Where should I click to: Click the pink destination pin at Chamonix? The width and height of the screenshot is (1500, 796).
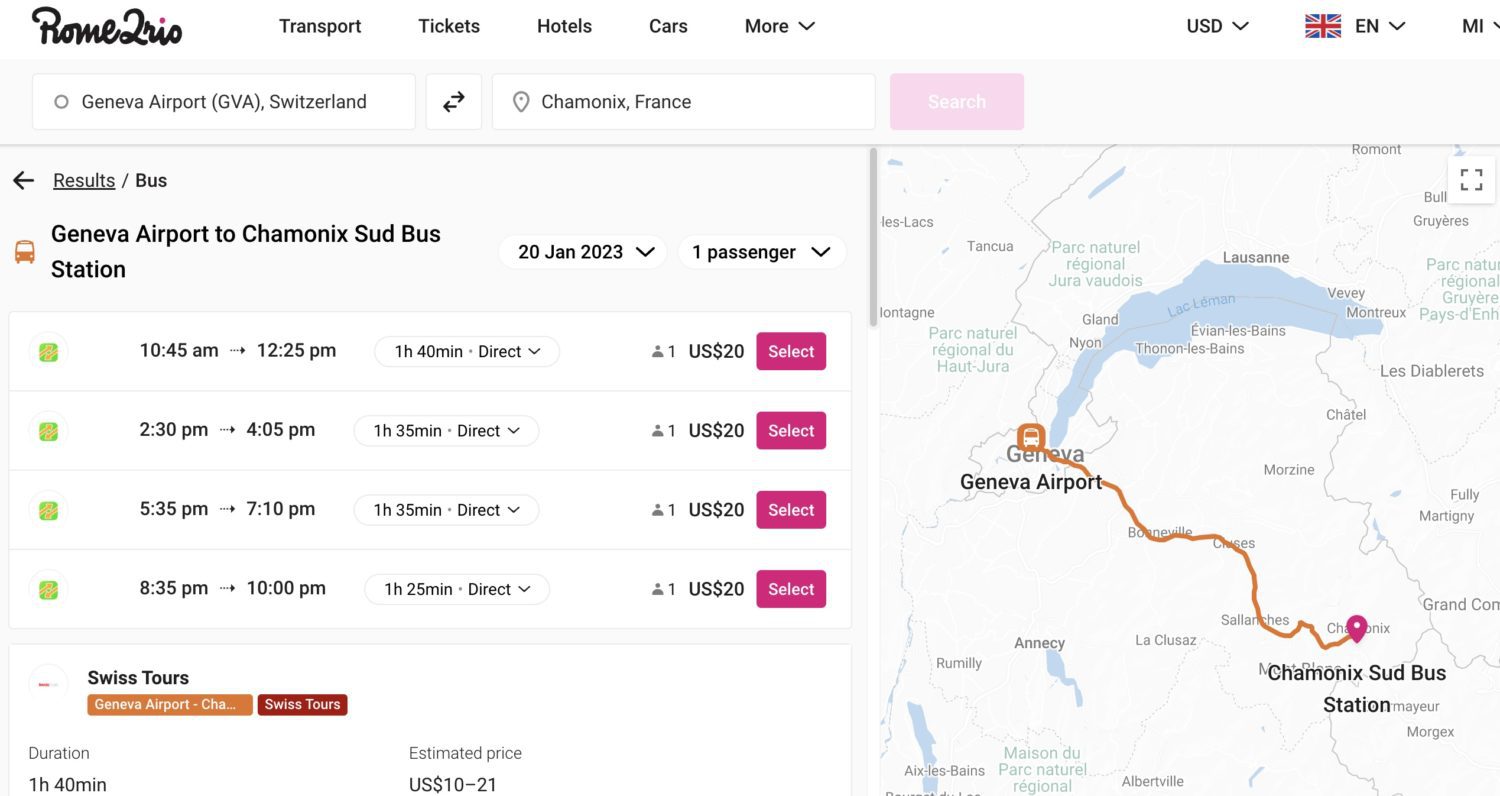(x=1356, y=628)
